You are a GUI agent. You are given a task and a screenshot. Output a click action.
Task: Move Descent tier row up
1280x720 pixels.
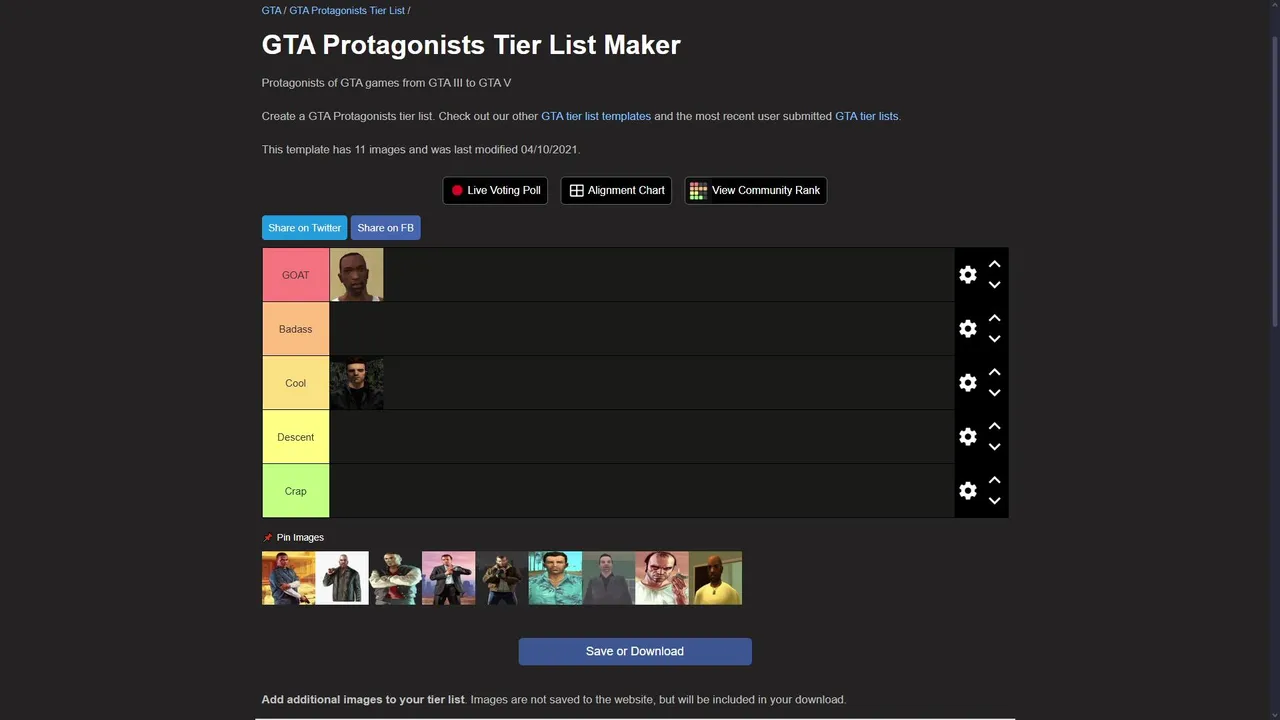994,426
